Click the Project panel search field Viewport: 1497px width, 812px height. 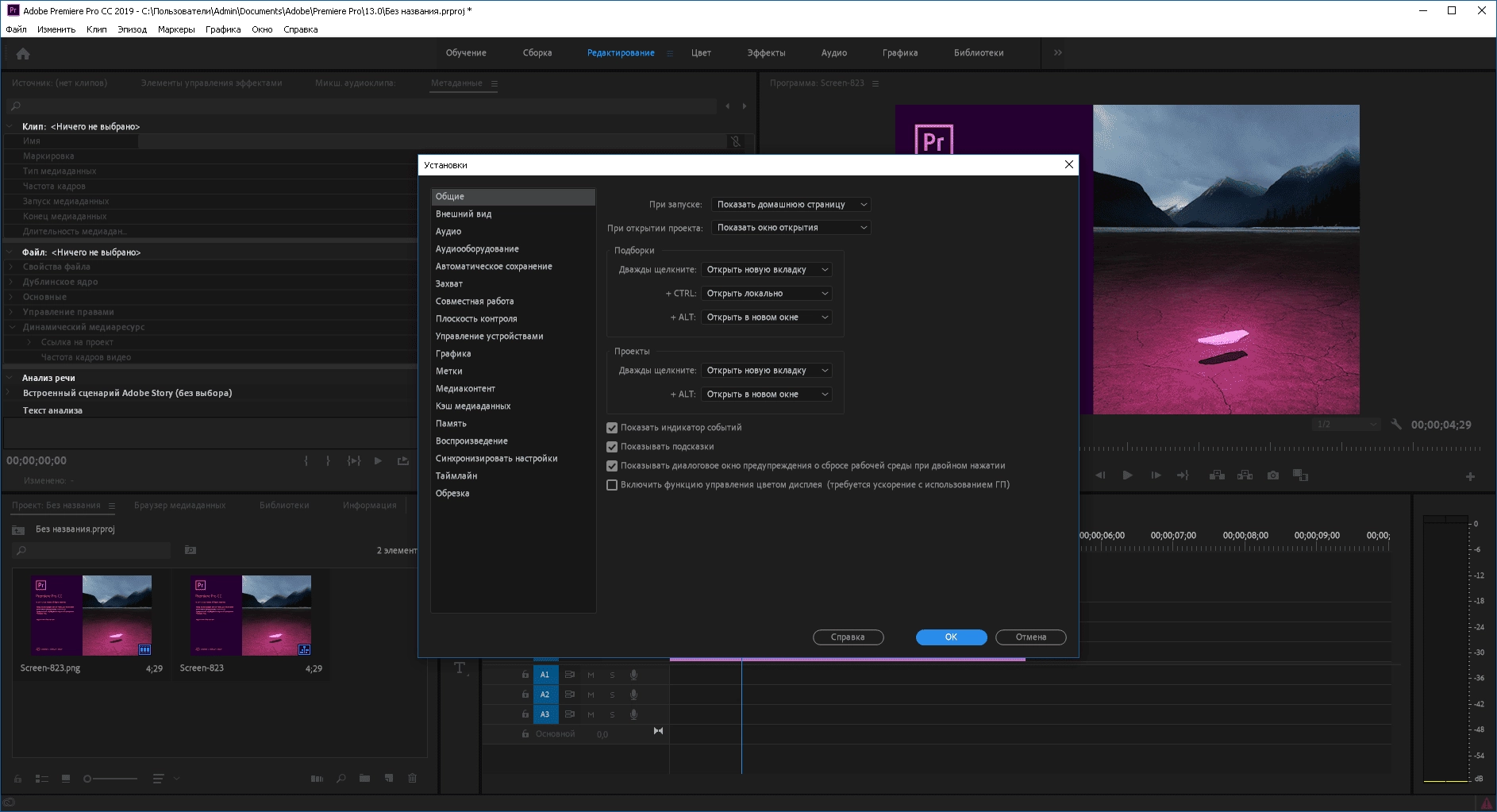91,550
